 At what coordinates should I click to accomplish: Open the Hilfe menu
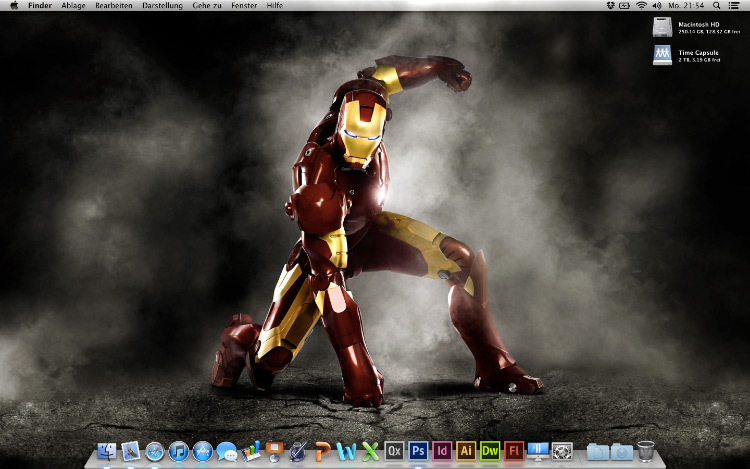click(275, 6)
